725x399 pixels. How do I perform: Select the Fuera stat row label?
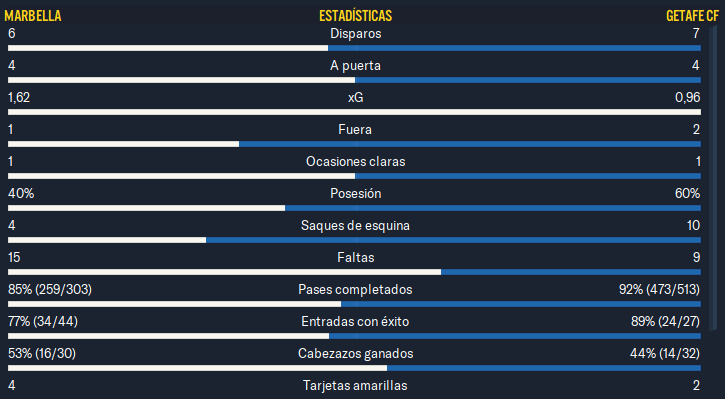(x=355, y=129)
